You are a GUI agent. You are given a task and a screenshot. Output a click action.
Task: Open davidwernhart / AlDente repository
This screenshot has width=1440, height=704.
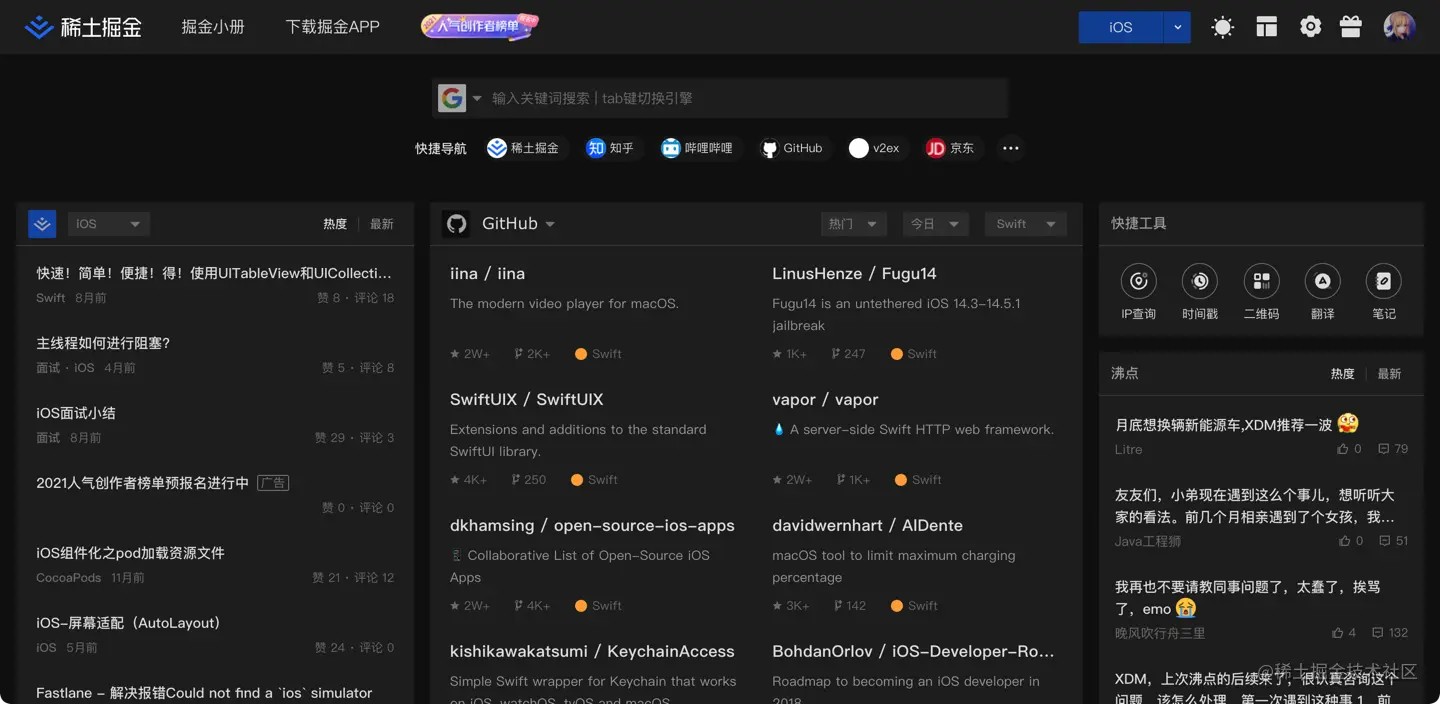click(x=867, y=525)
